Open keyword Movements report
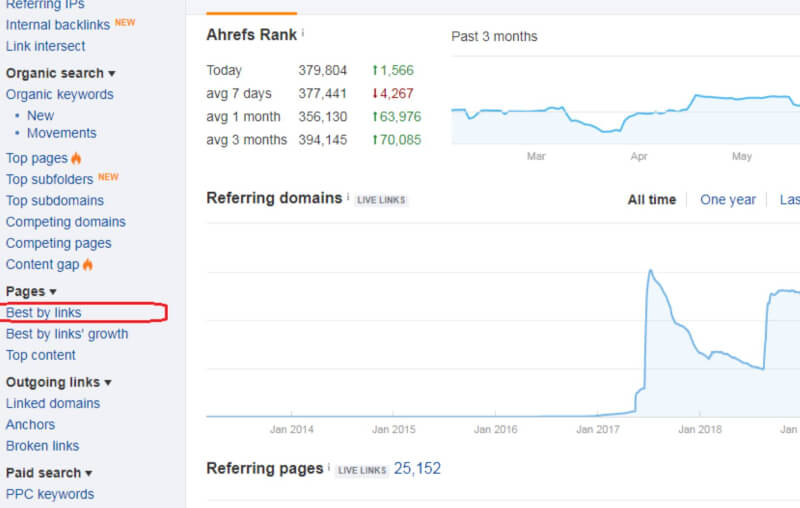Viewport: 800px width, 508px height. coord(62,133)
